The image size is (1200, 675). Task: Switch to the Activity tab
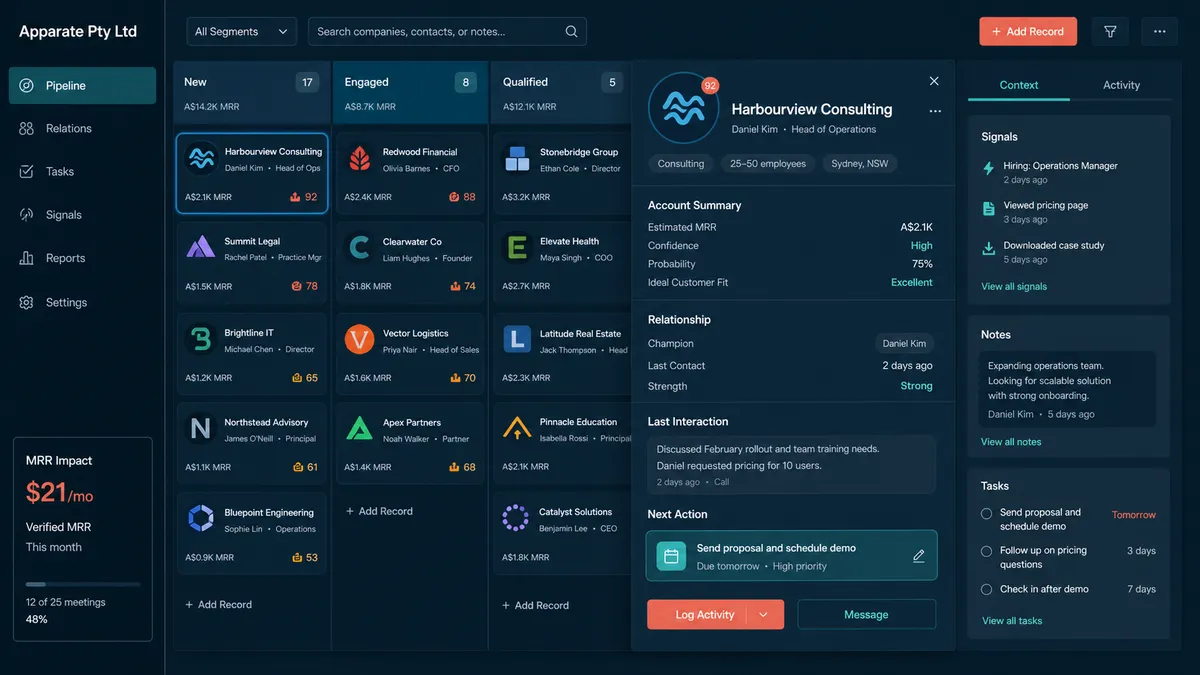click(x=1121, y=85)
